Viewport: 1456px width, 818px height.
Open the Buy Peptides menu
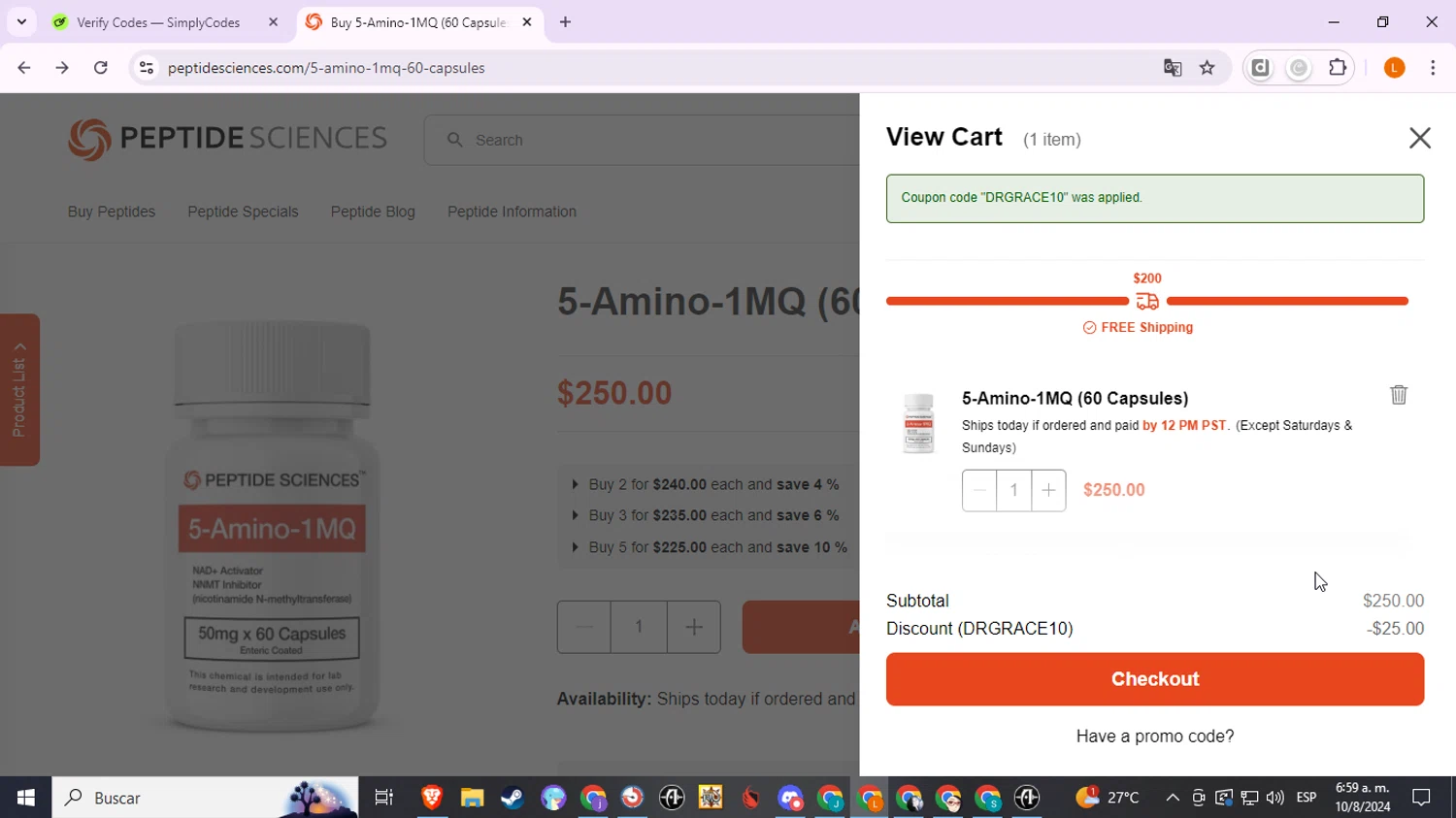coord(112,212)
